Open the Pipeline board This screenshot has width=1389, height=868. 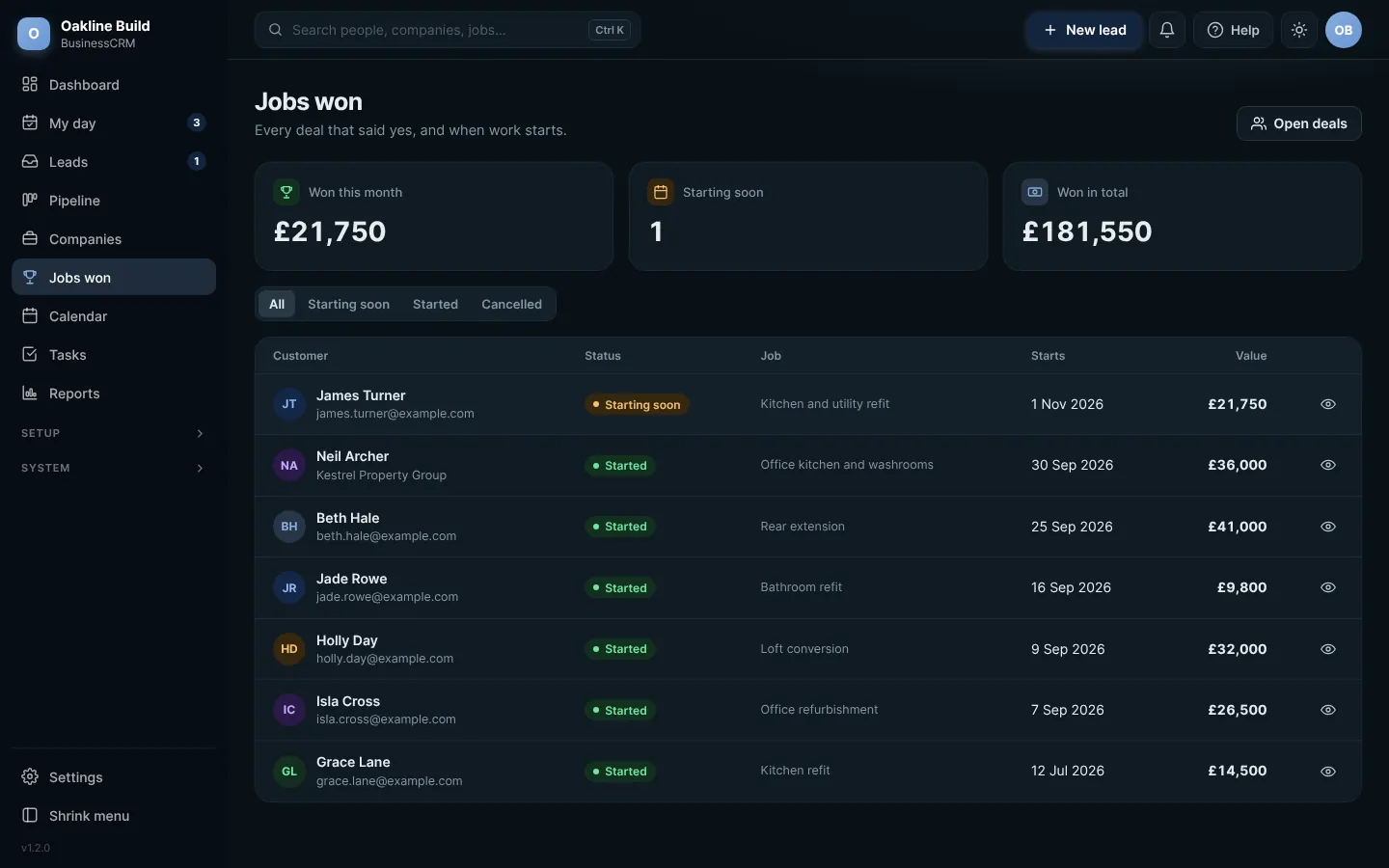pyautogui.click(x=114, y=201)
